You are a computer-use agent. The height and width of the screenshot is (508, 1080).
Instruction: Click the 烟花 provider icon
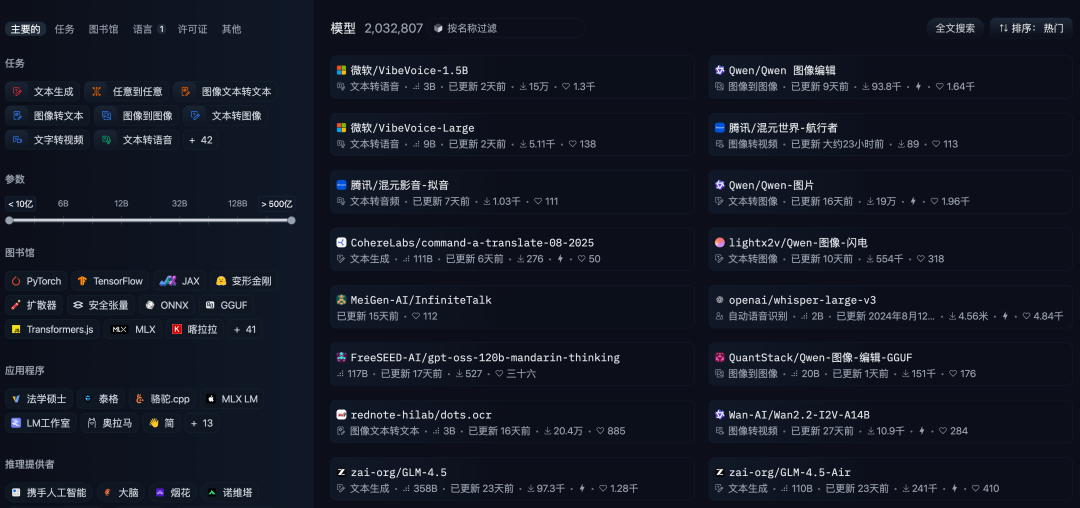[x=160, y=492]
